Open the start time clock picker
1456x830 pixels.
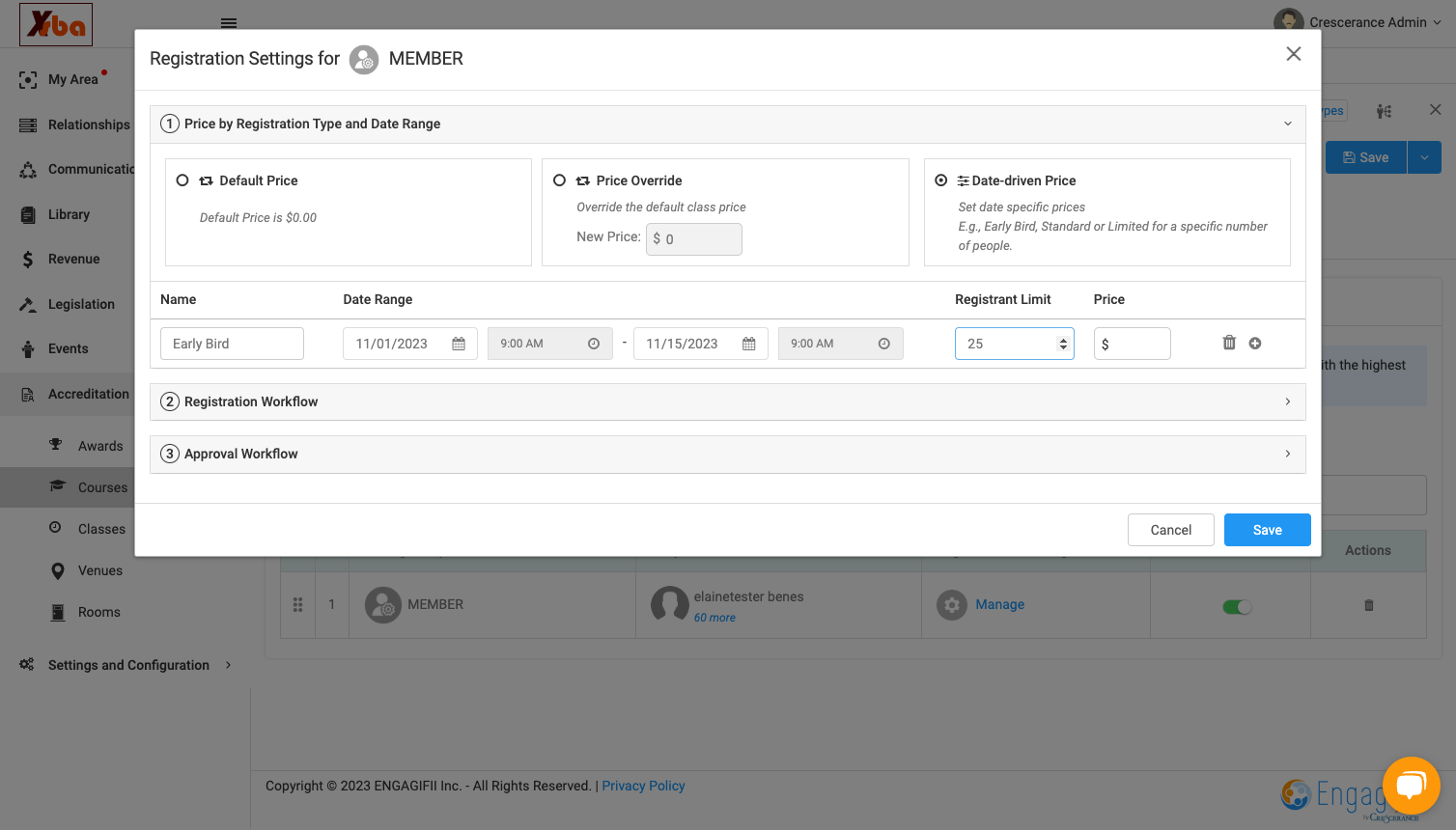[x=594, y=344]
